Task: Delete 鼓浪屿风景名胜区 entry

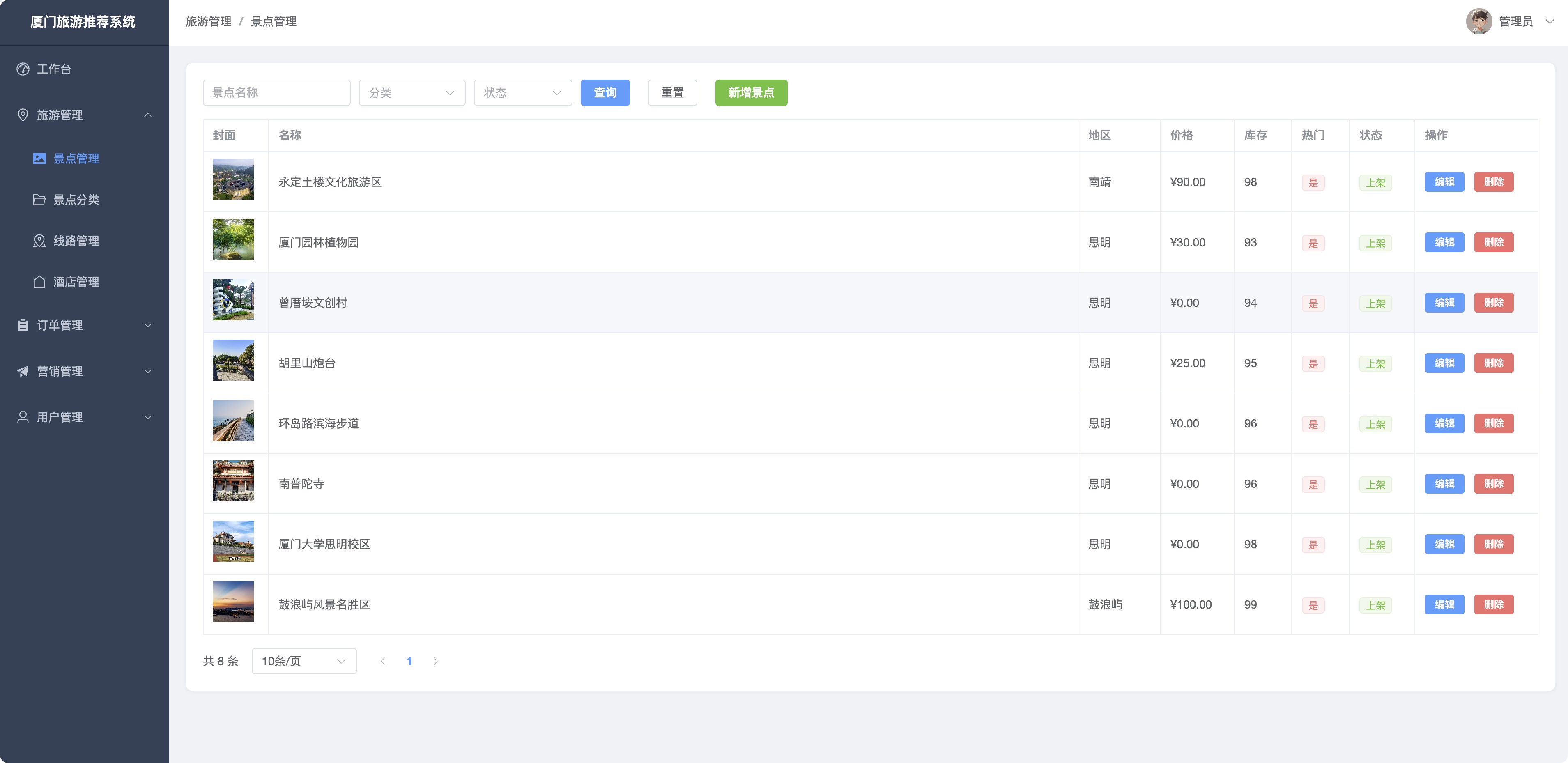Action: pyautogui.click(x=1494, y=605)
